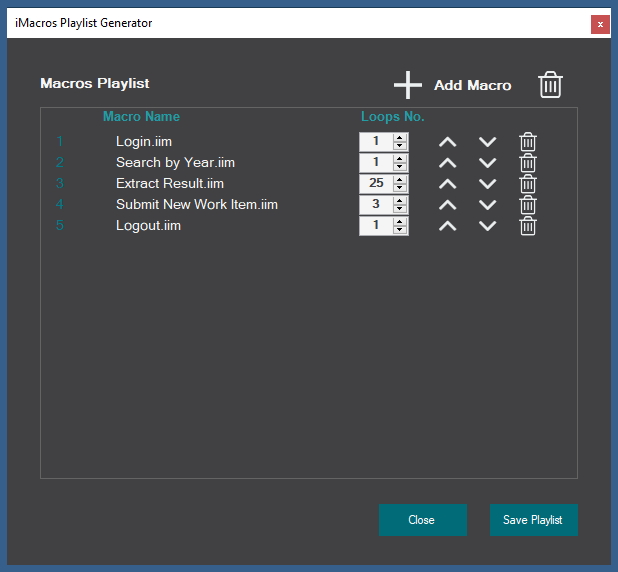This screenshot has height=572, width=618.
Task: Click the Macros Playlist heading
Action: coord(95,83)
